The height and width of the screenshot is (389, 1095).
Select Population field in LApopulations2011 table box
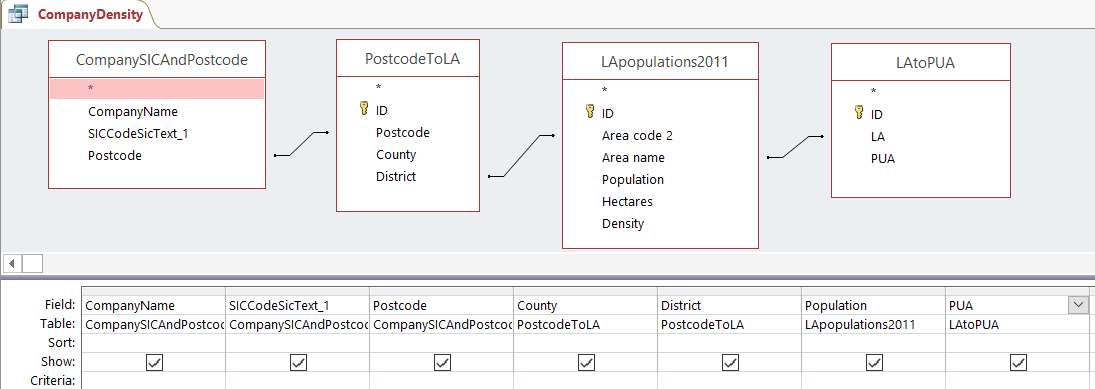633,179
